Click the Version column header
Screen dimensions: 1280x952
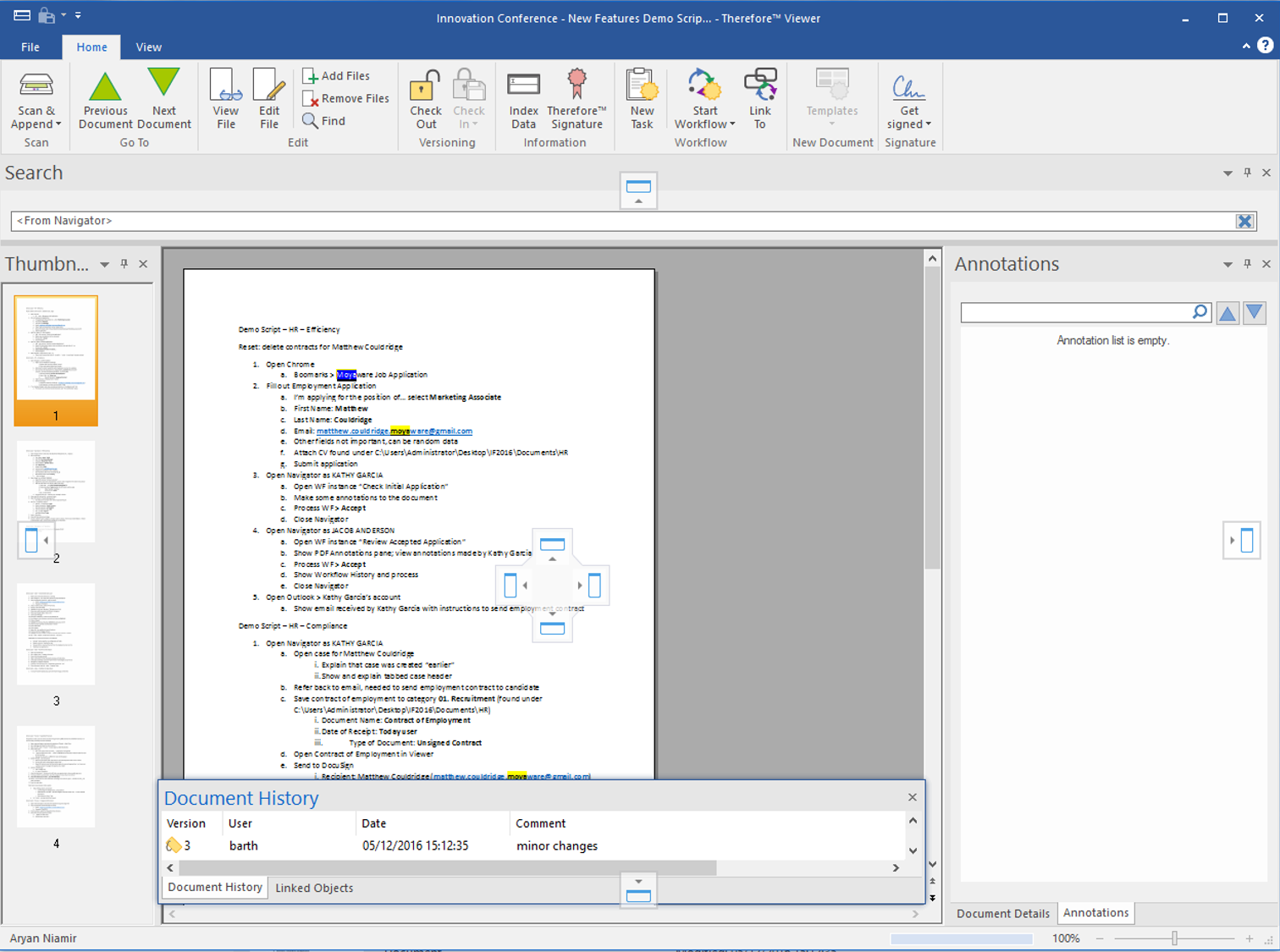[192, 823]
